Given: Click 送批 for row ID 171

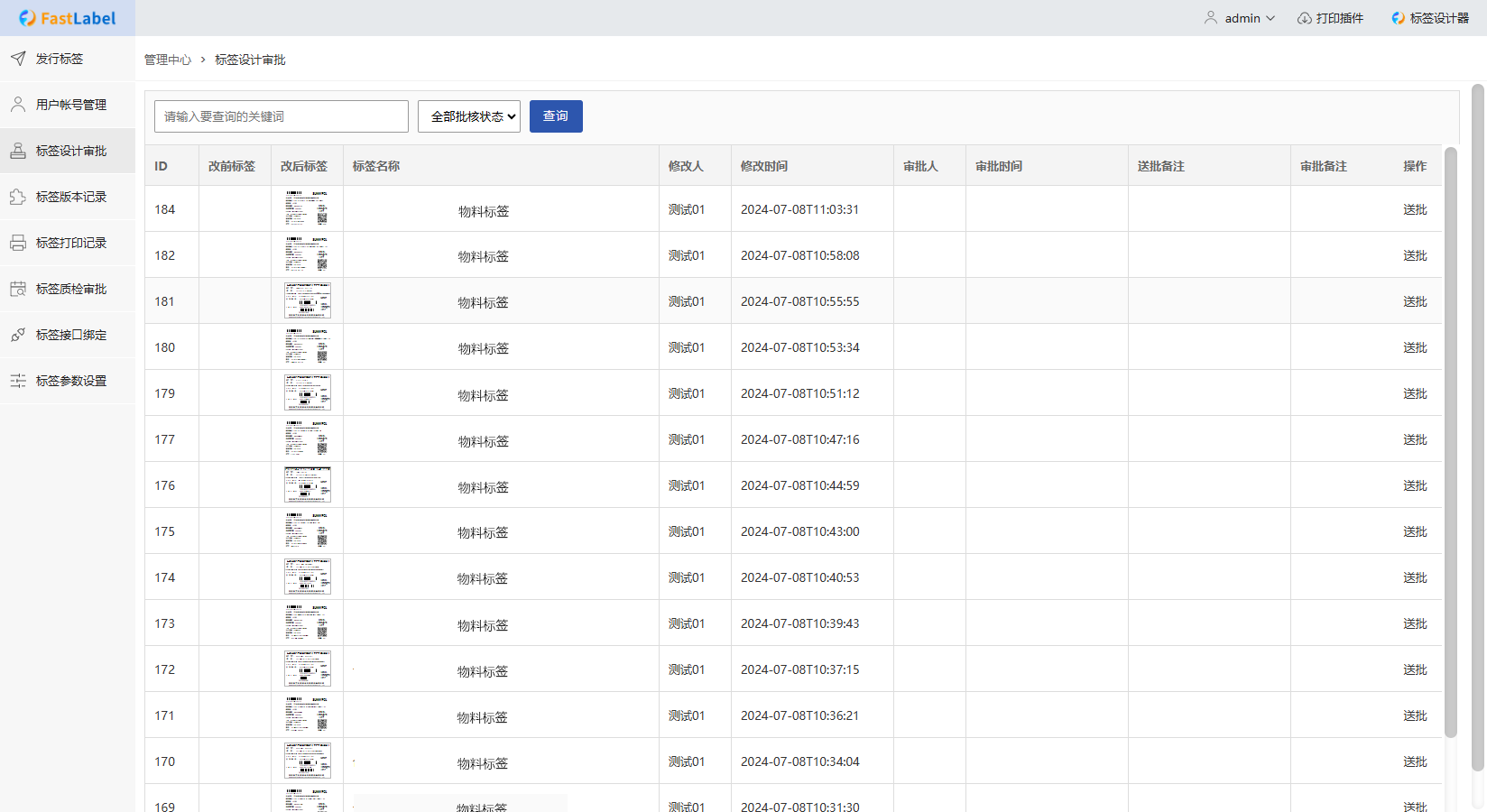Looking at the screenshot, I should (1415, 715).
